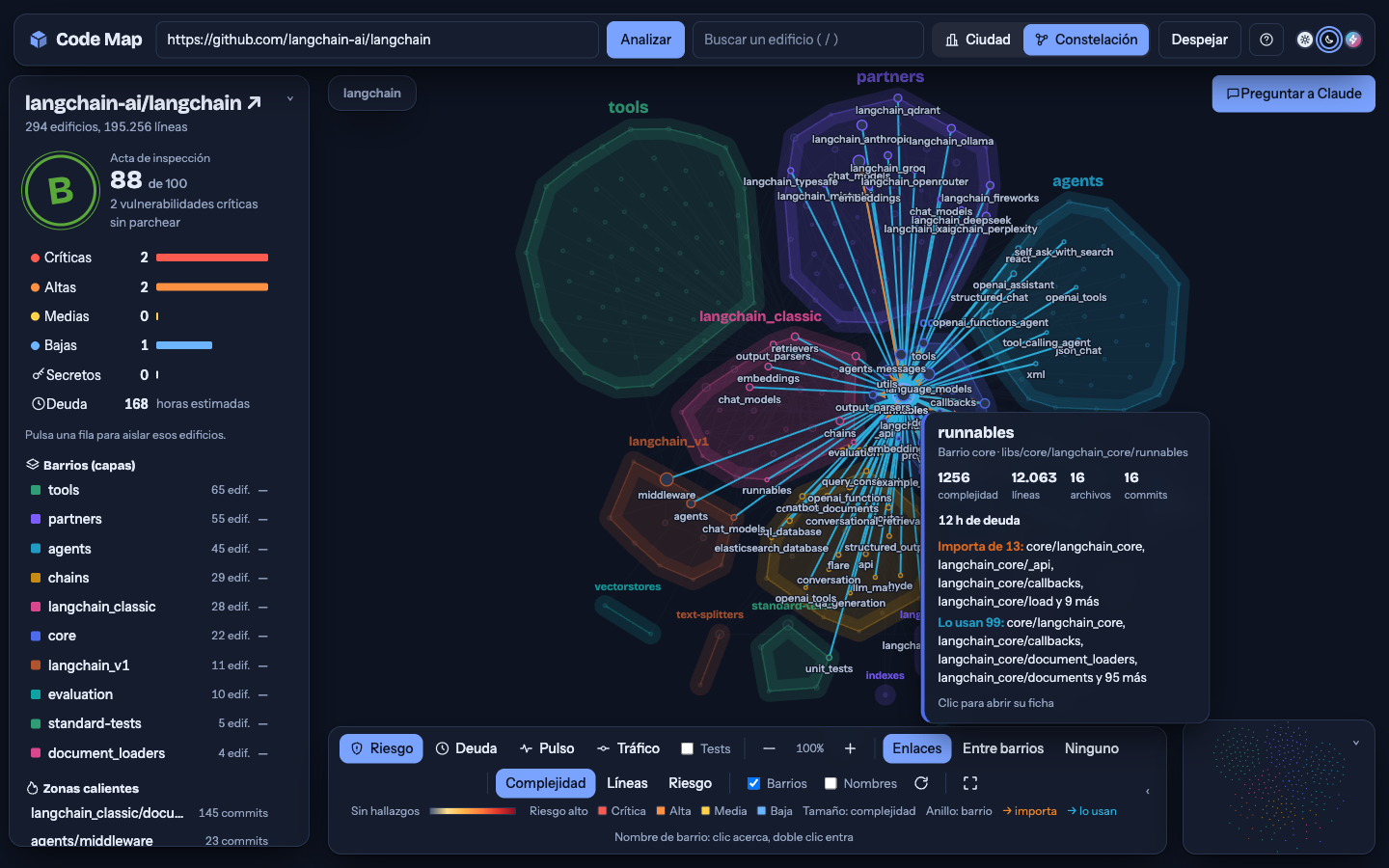Dash toggle on the langchain_v1 district row

(x=263, y=665)
